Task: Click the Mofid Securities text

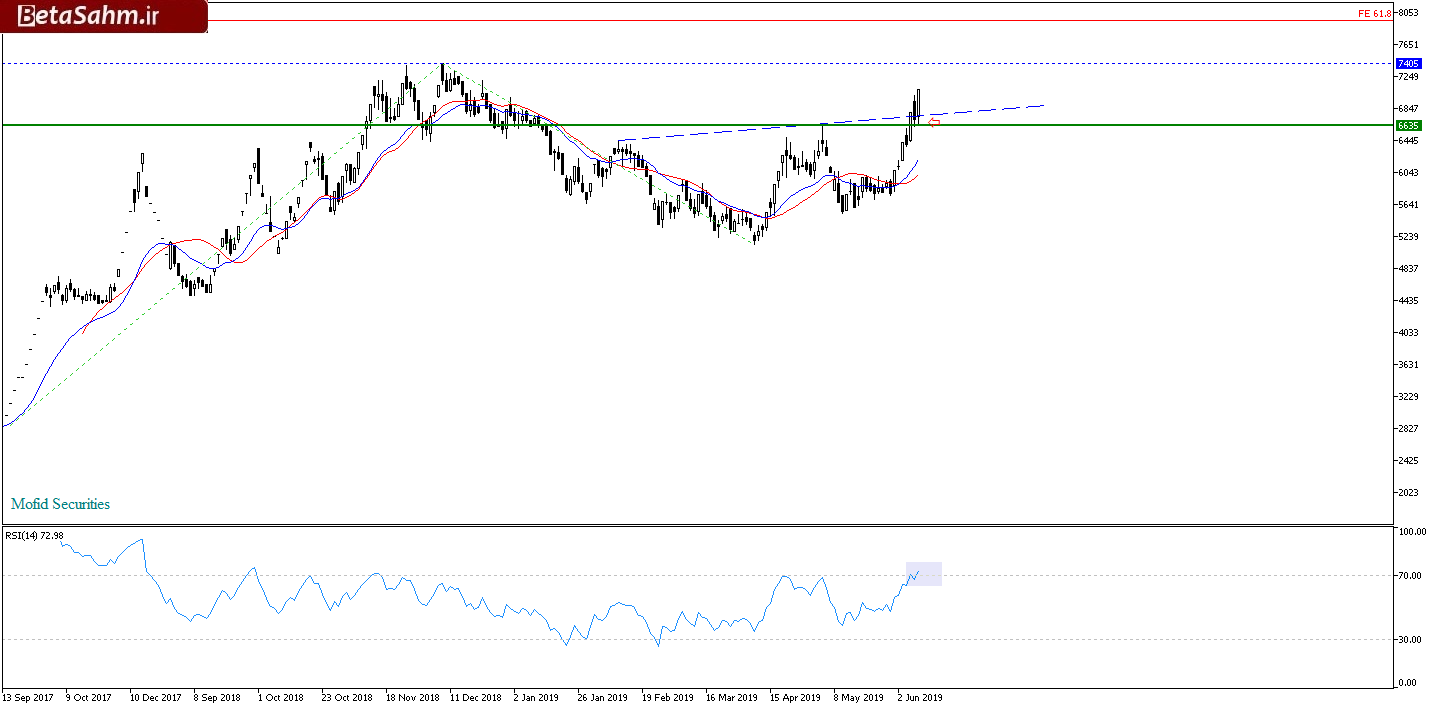Action: tap(61, 504)
